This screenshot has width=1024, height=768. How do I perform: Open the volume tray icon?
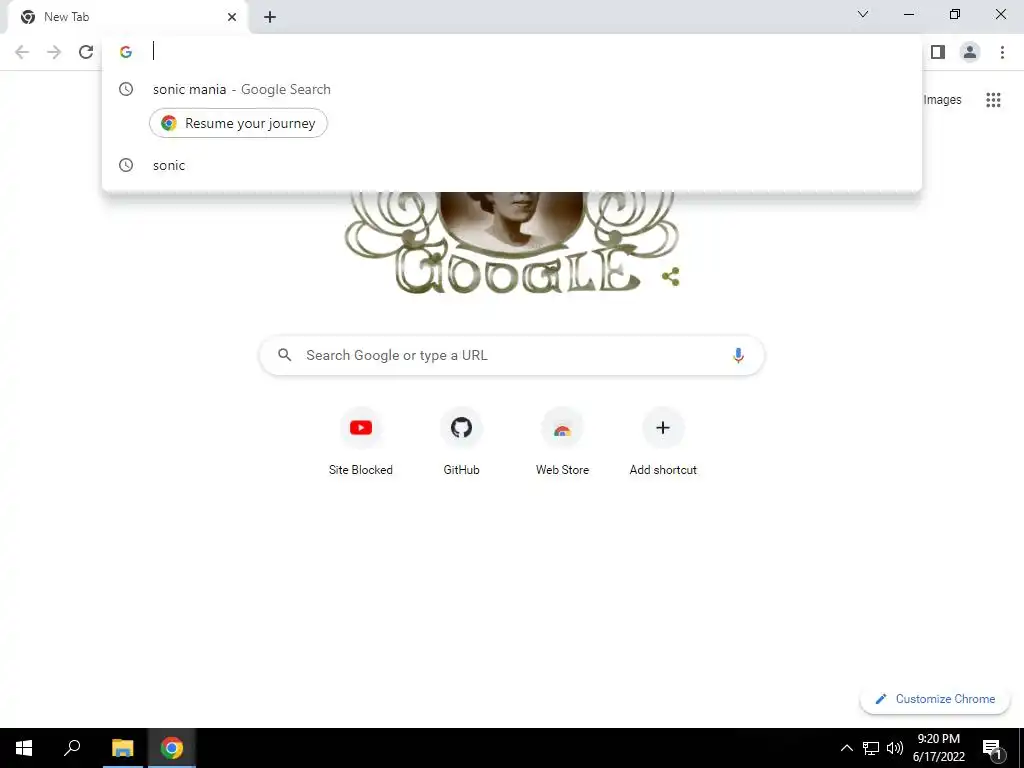click(x=895, y=748)
